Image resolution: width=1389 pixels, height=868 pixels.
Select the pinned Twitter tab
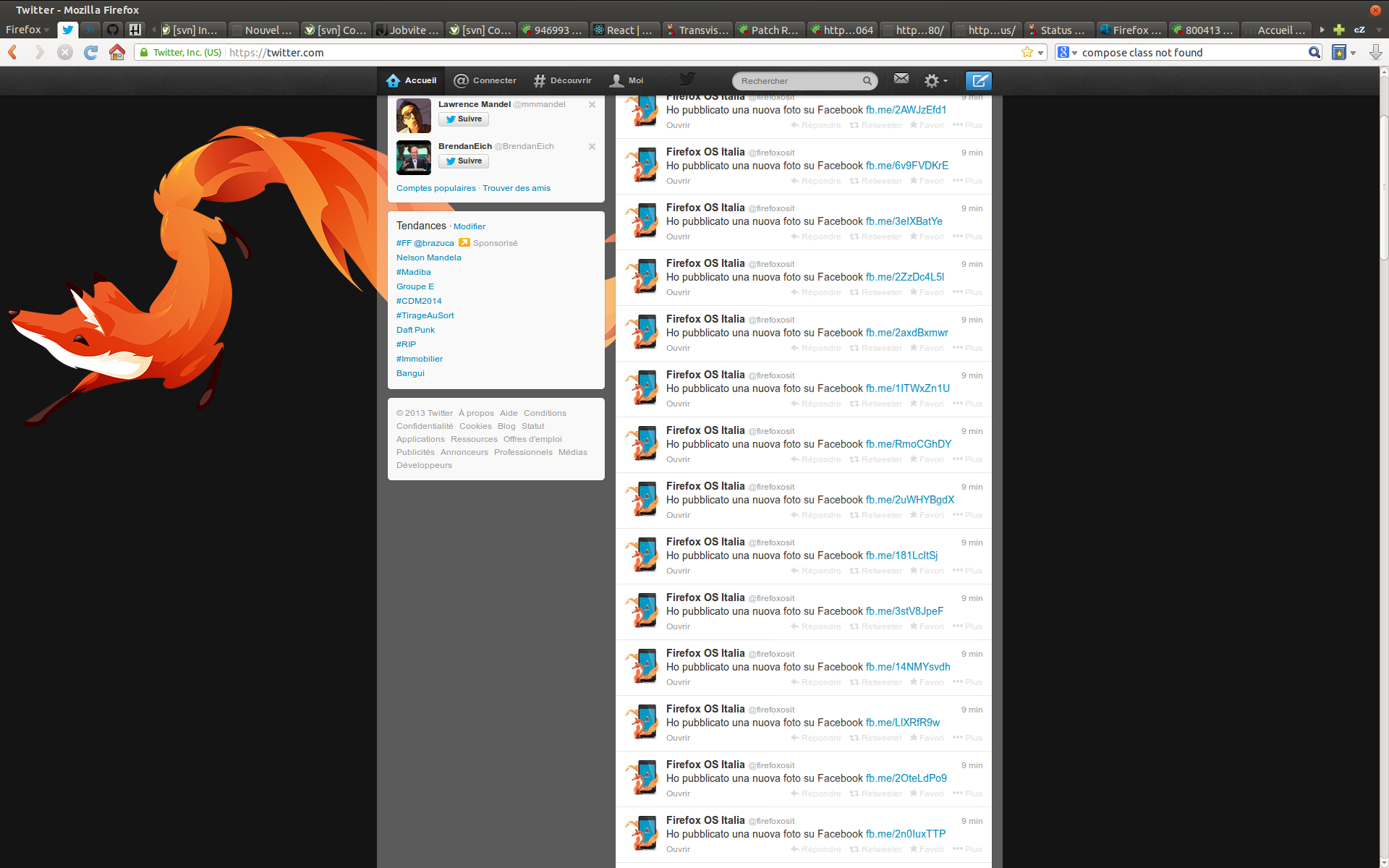click(67, 30)
